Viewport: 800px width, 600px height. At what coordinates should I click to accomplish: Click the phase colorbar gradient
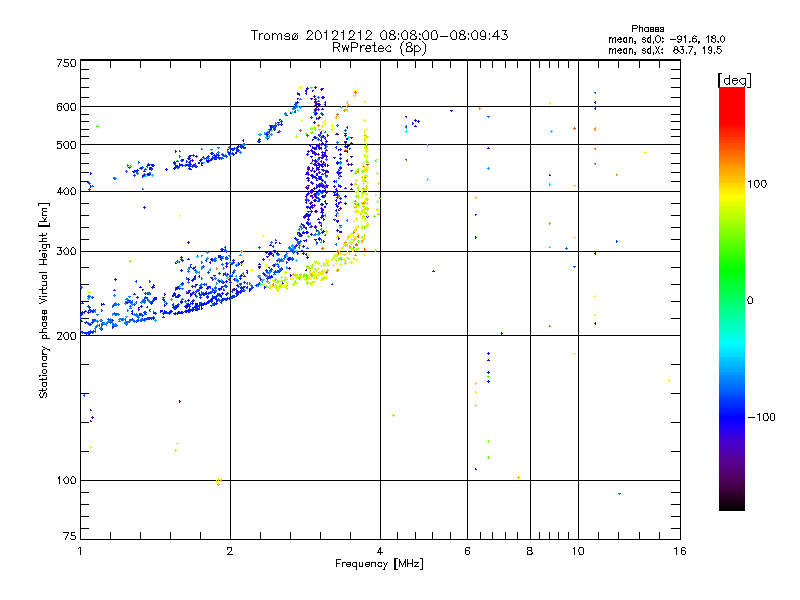click(732, 298)
